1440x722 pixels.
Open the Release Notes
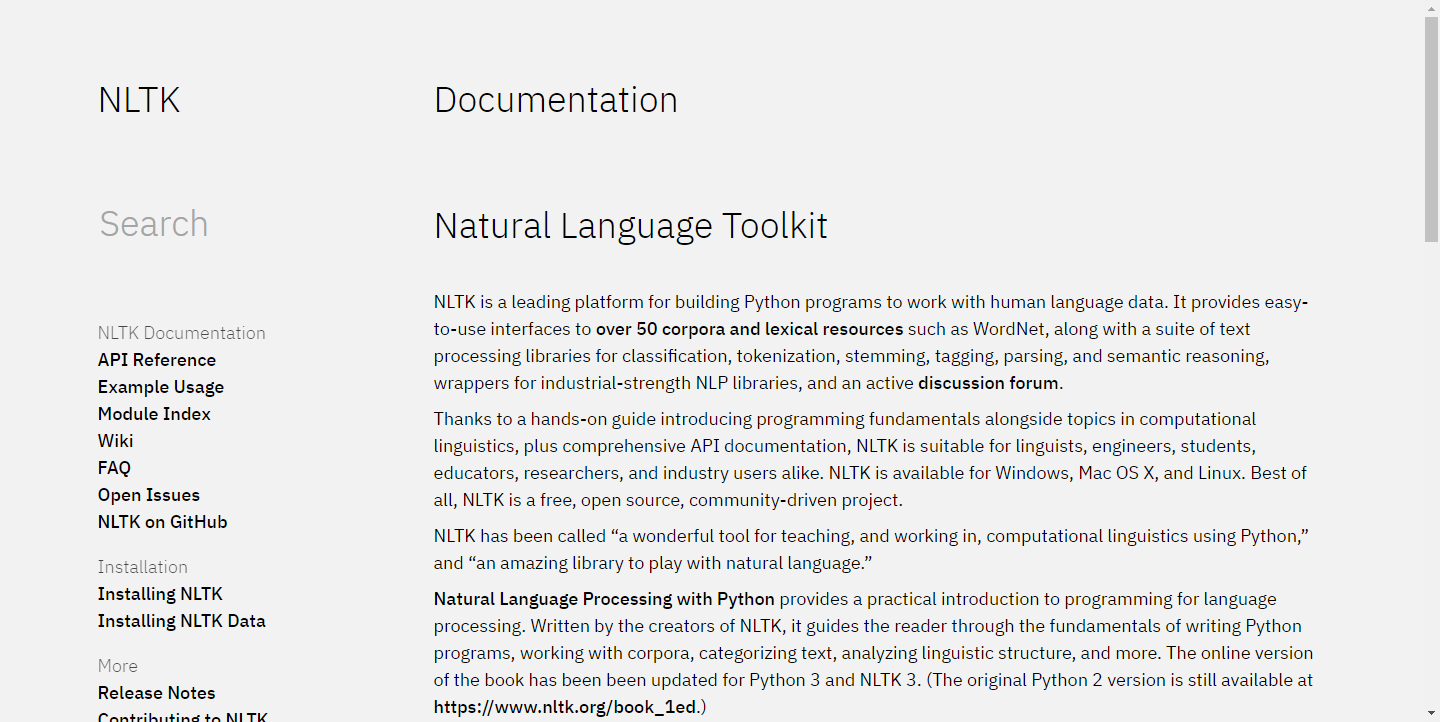pyautogui.click(x=157, y=693)
